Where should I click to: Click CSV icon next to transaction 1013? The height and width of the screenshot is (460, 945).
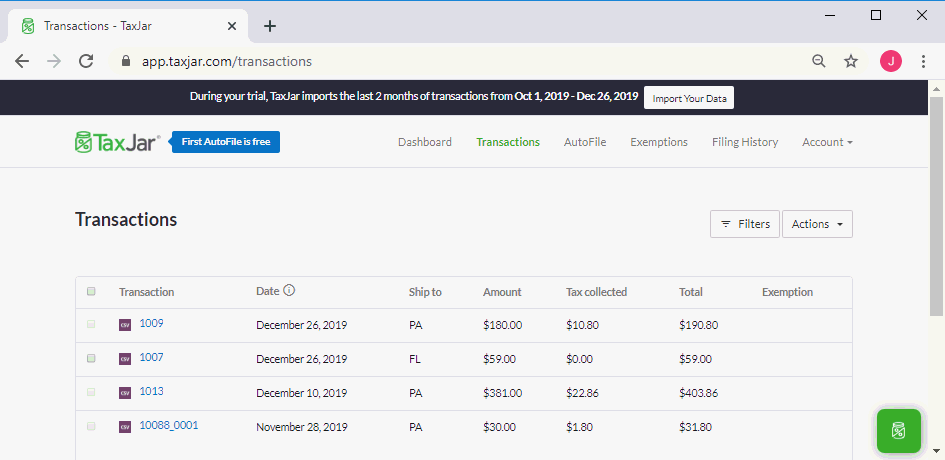click(x=125, y=392)
